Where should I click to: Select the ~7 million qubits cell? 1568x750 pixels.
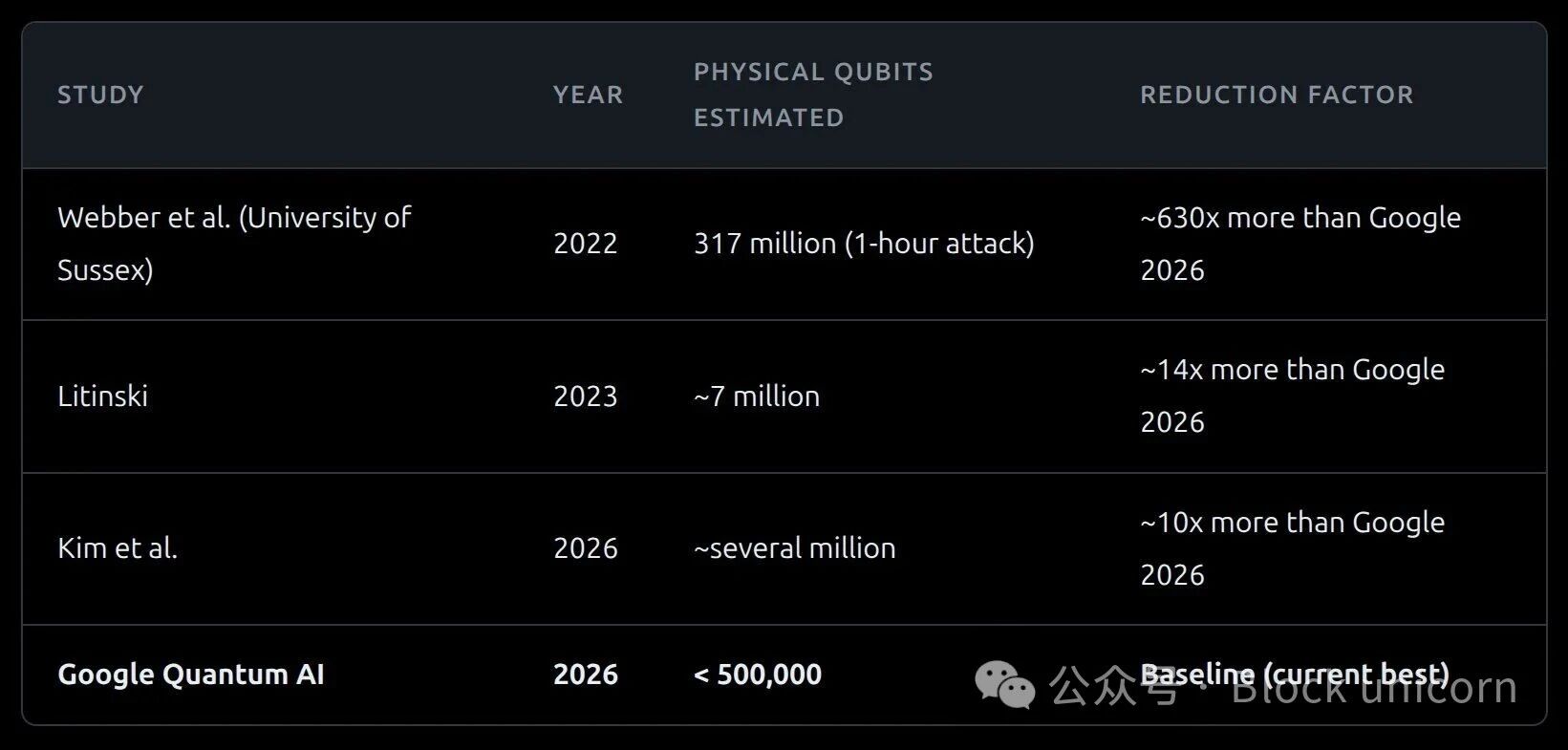(757, 396)
